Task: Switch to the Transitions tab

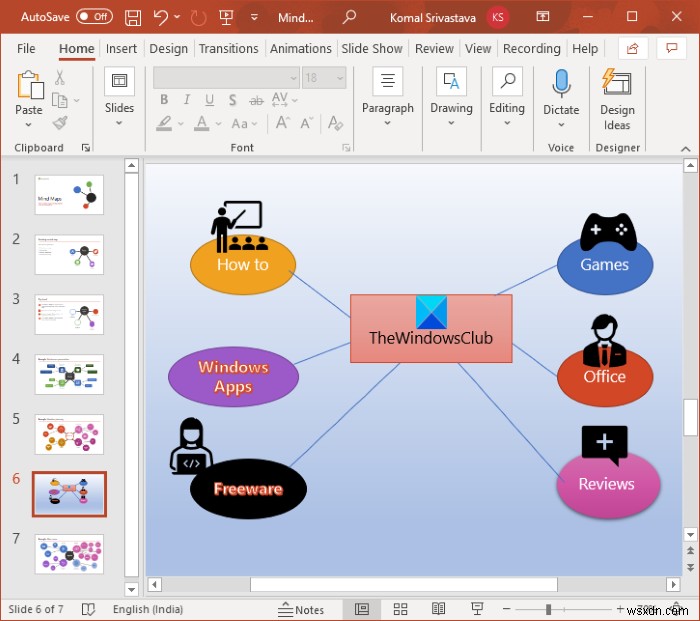Action: (228, 48)
